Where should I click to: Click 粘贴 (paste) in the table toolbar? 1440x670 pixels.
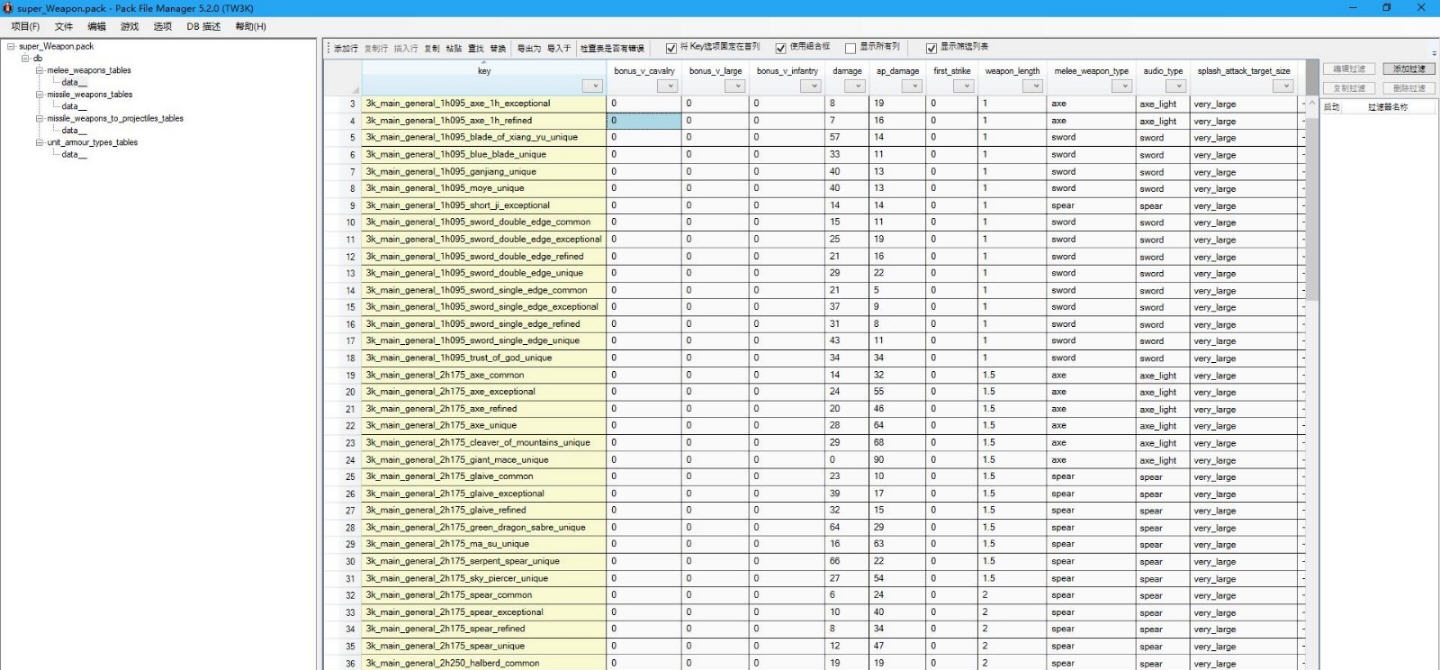click(x=454, y=48)
